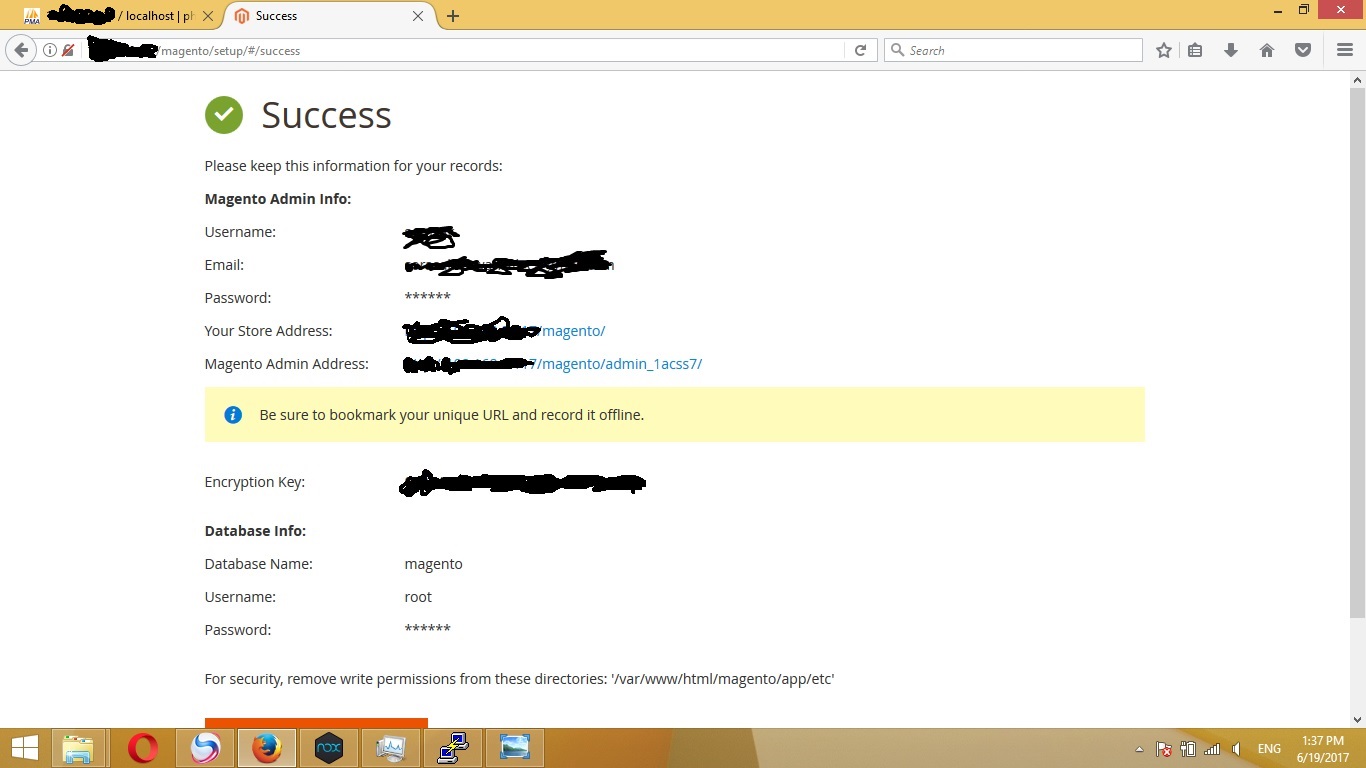Click the Action Center flag tray icon
Image resolution: width=1366 pixels, height=768 pixels.
click(x=1164, y=749)
